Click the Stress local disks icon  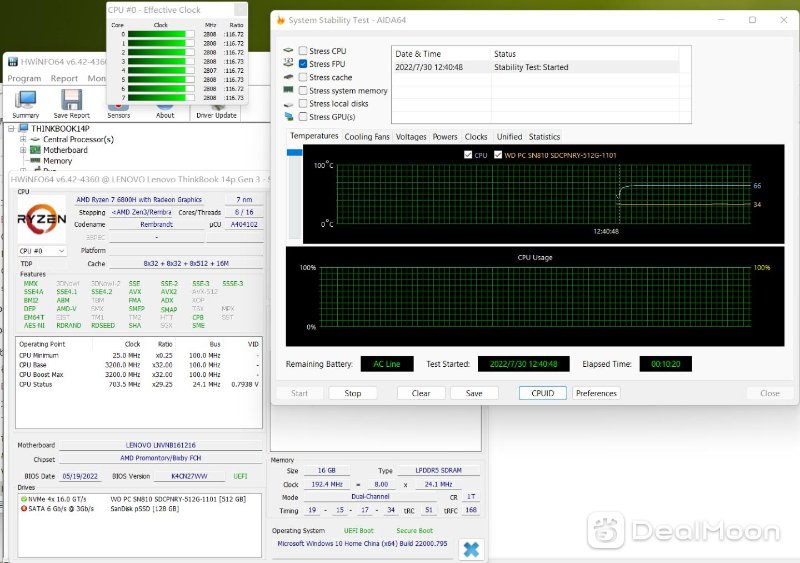[288, 104]
